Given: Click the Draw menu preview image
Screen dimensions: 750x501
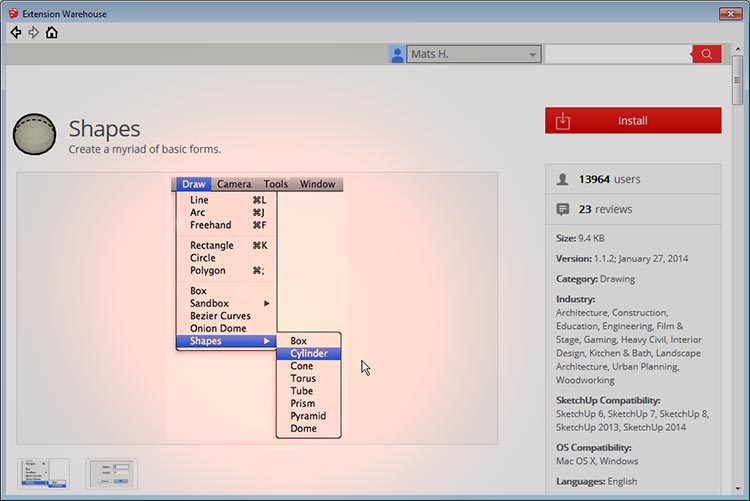Looking at the screenshot, I should click(x=257, y=308).
